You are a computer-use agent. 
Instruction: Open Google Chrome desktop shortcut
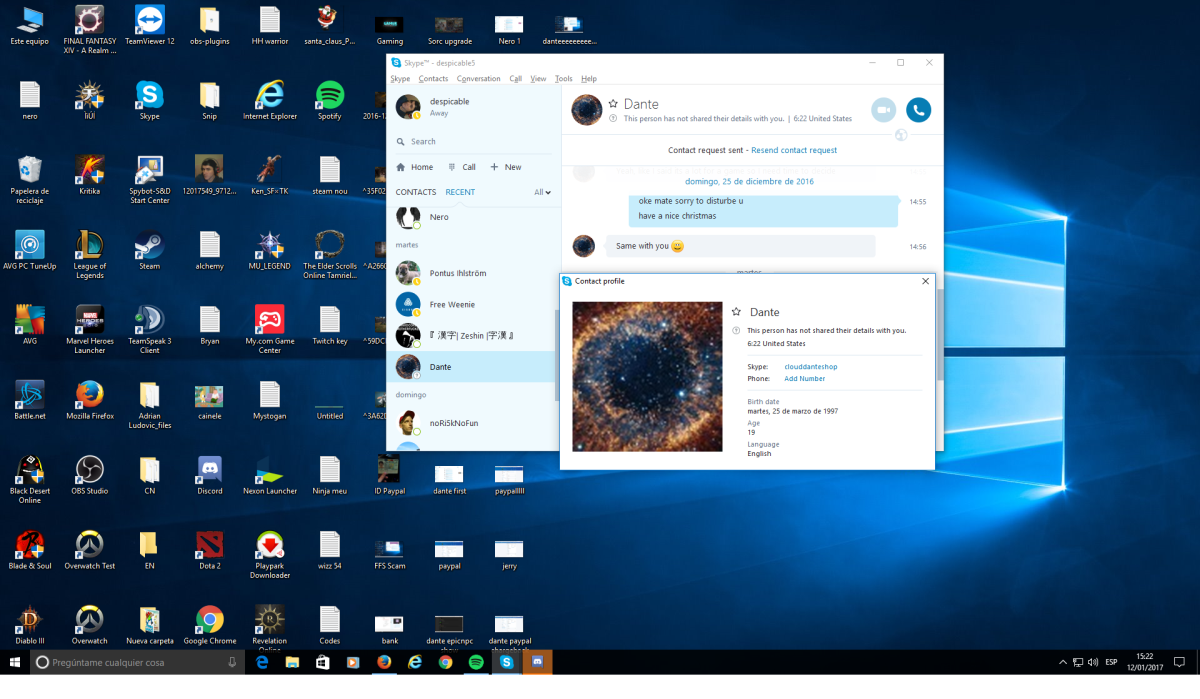click(210, 625)
